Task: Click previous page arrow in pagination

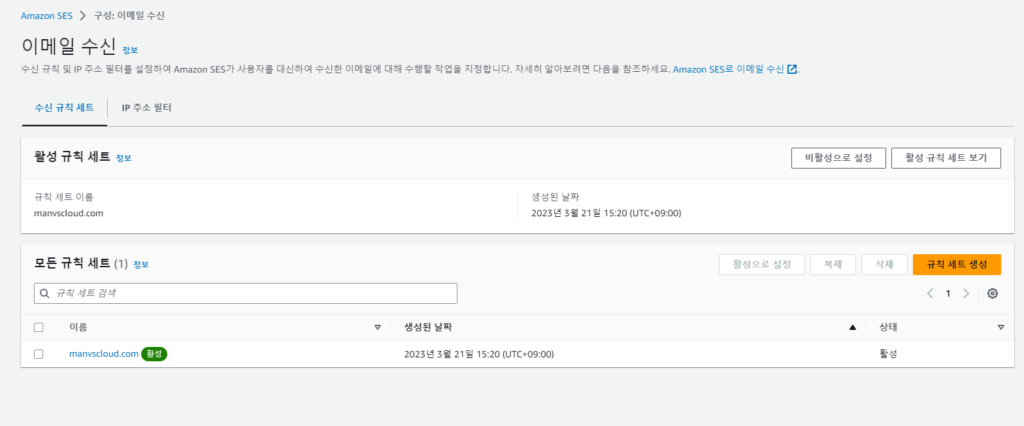Action: (930, 293)
